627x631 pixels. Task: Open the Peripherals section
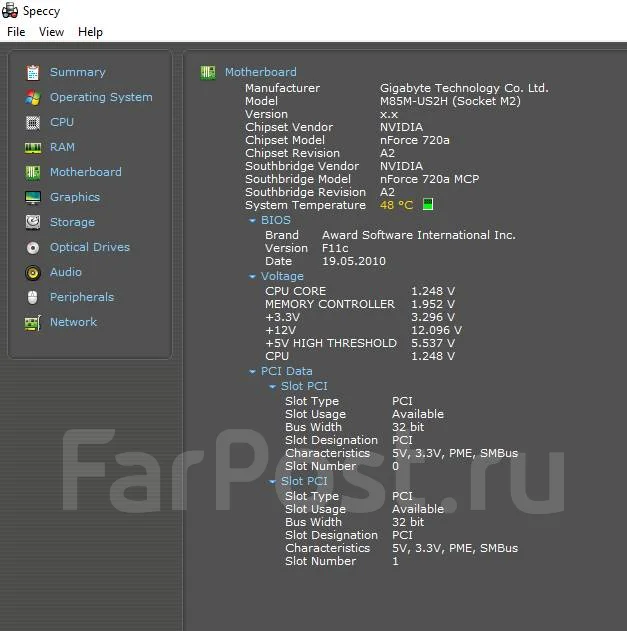pos(82,297)
